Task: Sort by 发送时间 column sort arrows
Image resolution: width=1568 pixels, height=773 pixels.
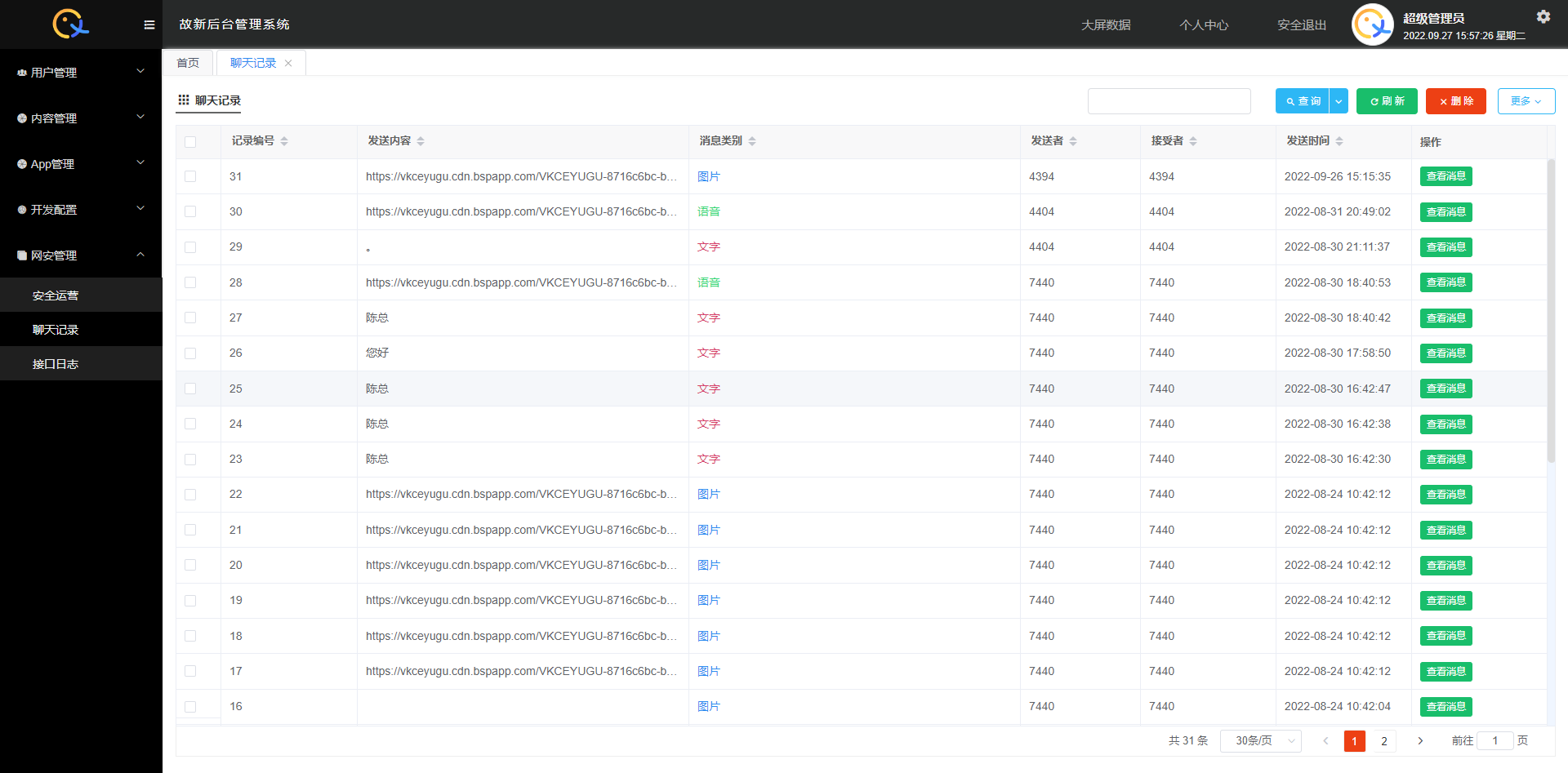Action: [1339, 141]
